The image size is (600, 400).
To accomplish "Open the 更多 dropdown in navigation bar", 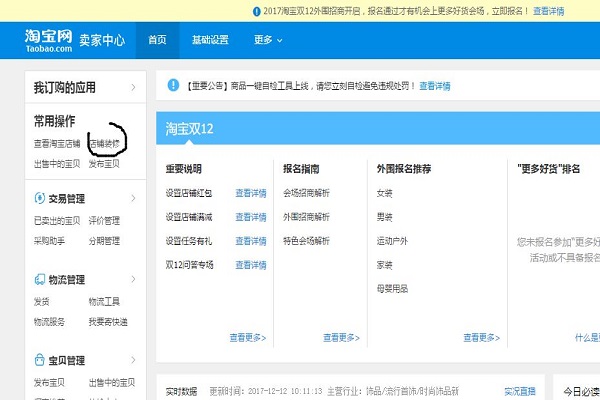I will tap(268, 40).
